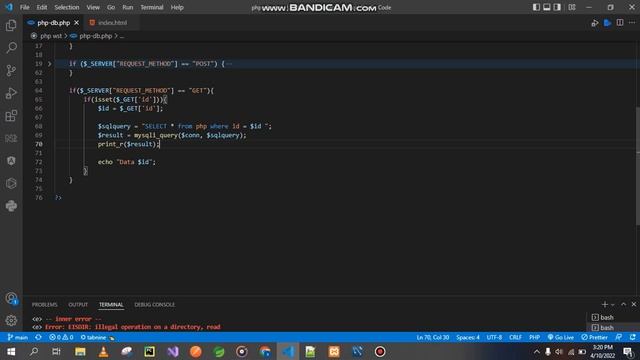The width and height of the screenshot is (640, 360).
Task: Split the editor to the right
Action: point(620,23)
